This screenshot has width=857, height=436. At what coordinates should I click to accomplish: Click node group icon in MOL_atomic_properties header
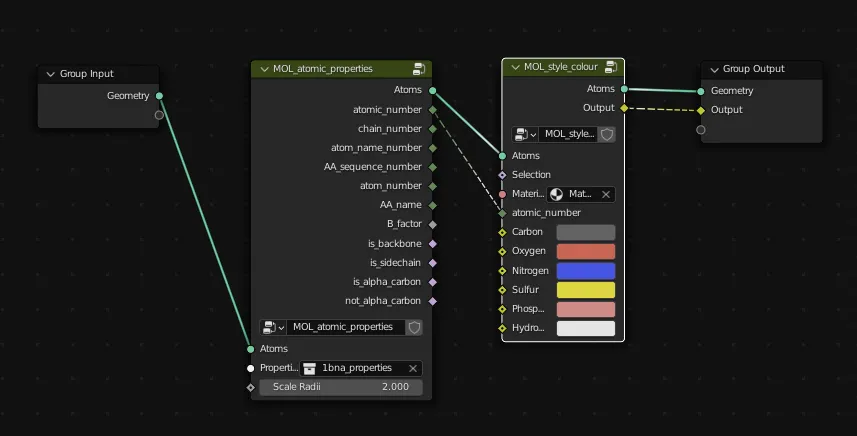click(x=419, y=69)
